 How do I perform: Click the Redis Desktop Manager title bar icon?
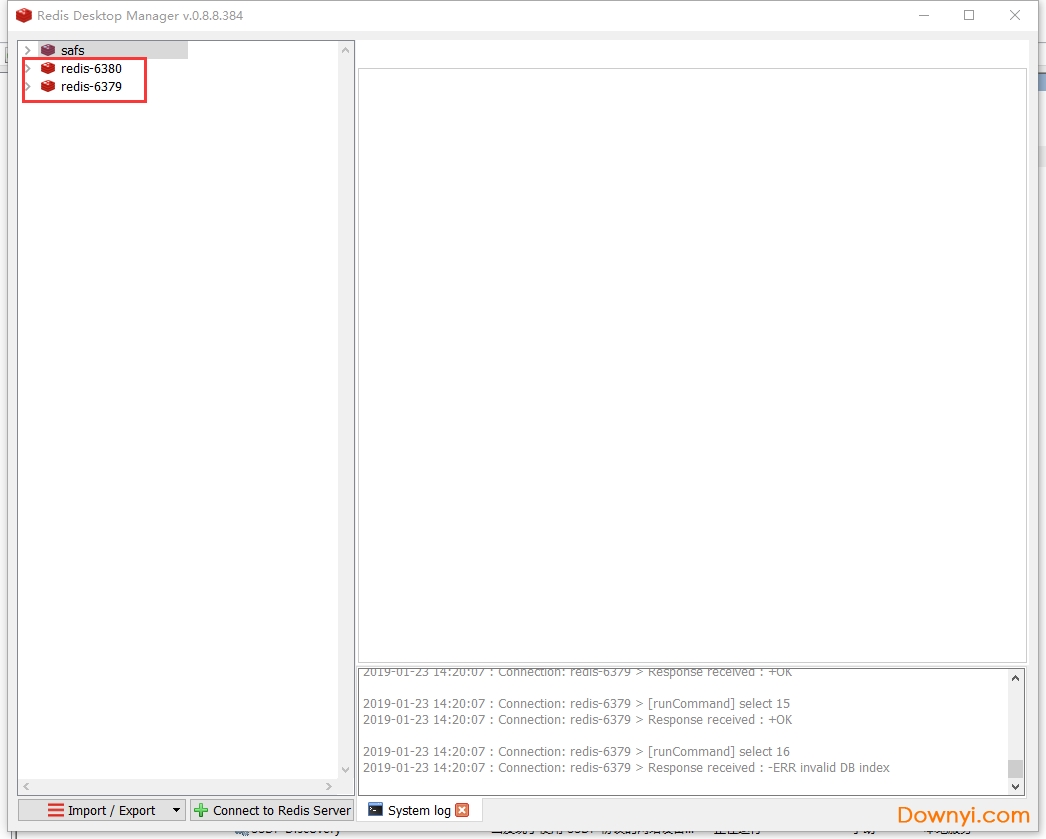(x=24, y=16)
